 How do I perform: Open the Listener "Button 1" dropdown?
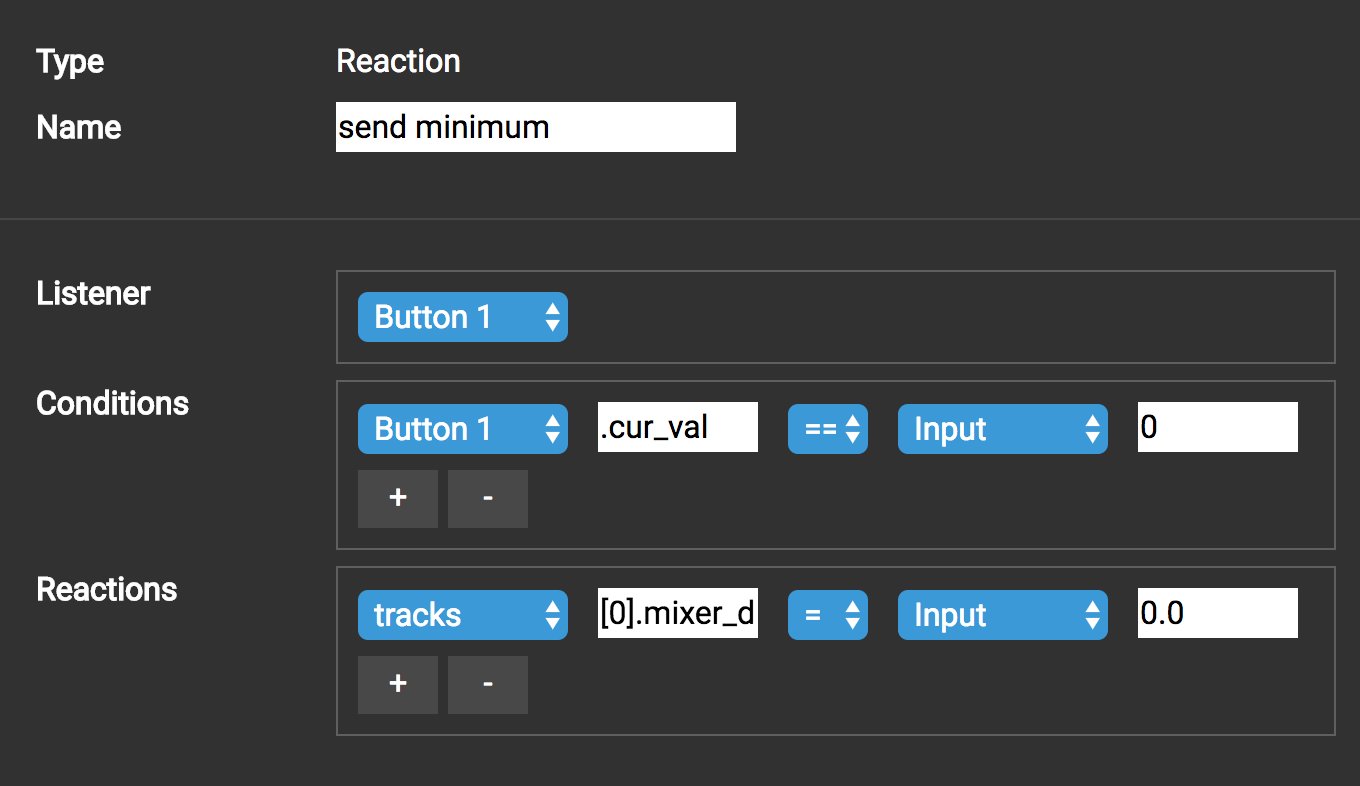click(x=463, y=317)
